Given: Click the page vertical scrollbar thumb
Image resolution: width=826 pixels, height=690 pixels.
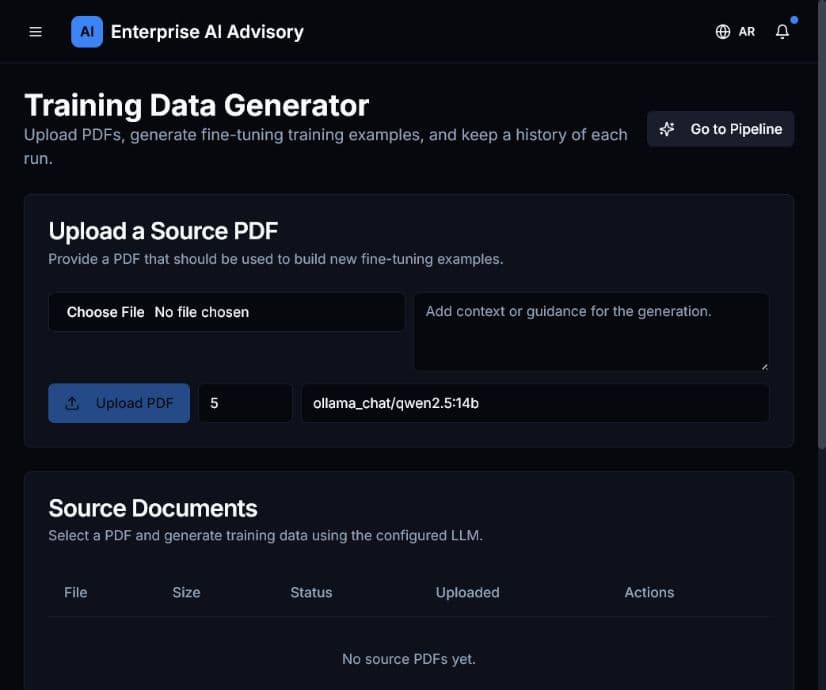Looking at the screenshot, I should coord(821,226).
